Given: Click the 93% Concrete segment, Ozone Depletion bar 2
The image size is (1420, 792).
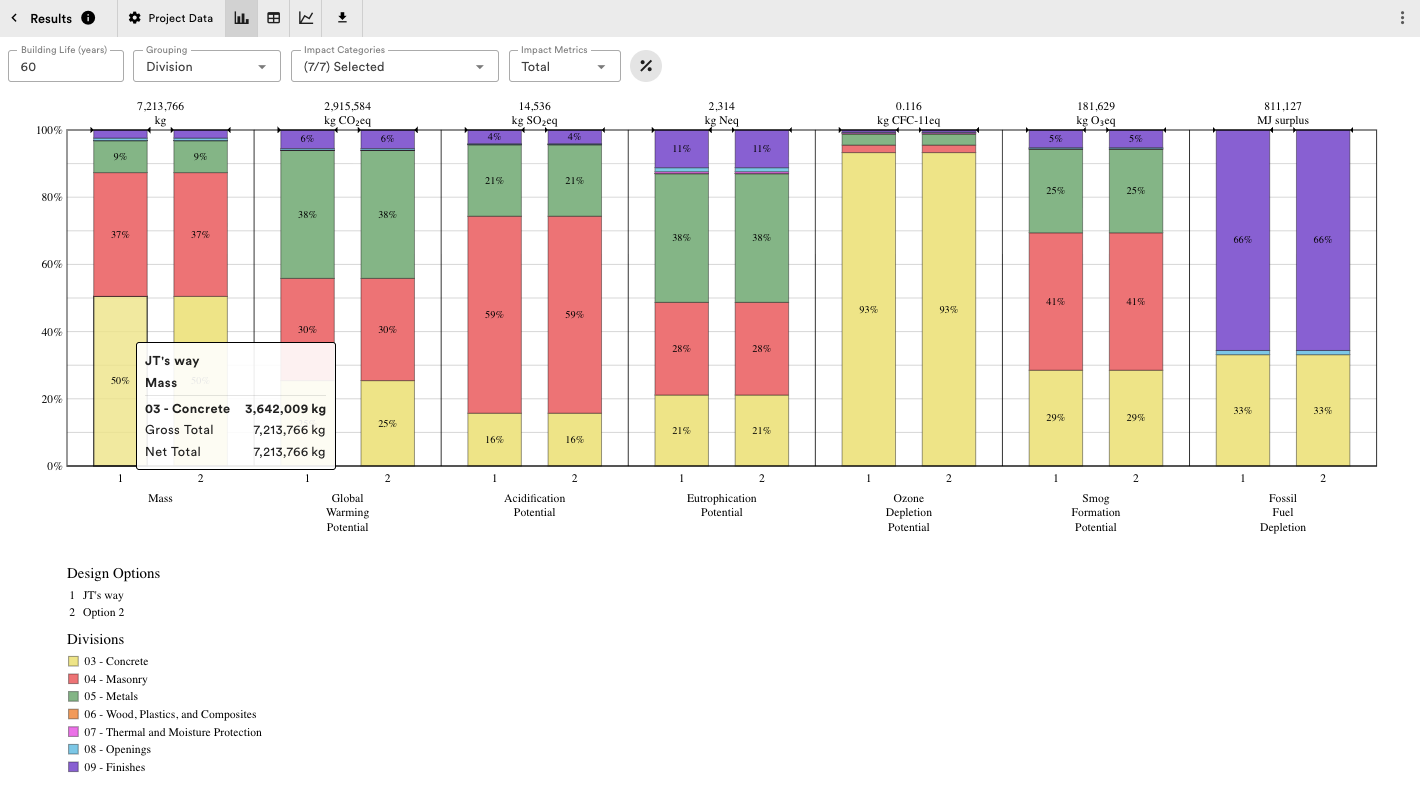Looking at the screenshot, I should (948, 309).
